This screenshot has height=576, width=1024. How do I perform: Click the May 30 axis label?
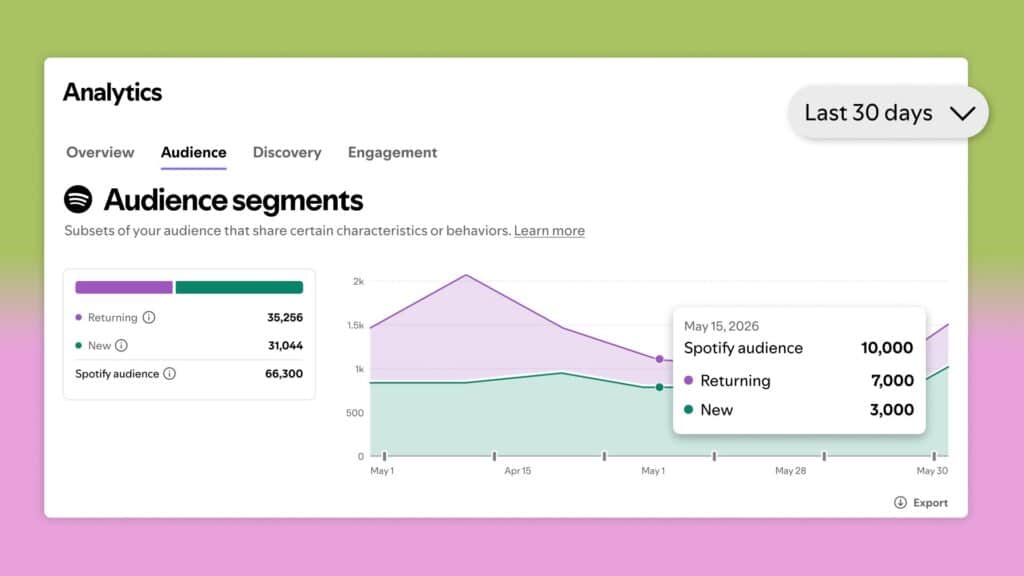pos(932,470)
